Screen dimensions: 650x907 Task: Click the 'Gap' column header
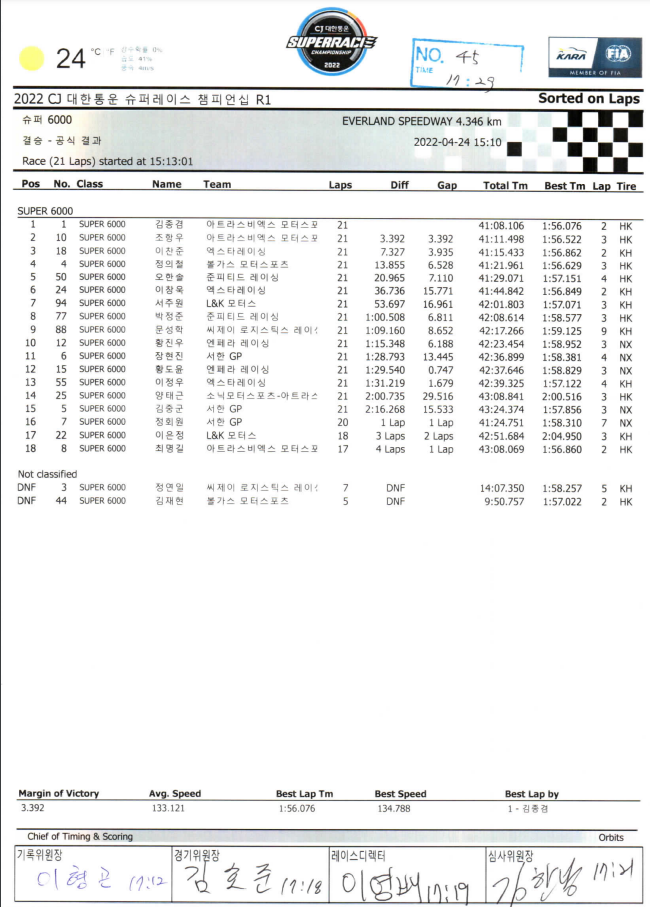[x=446, y=186]
